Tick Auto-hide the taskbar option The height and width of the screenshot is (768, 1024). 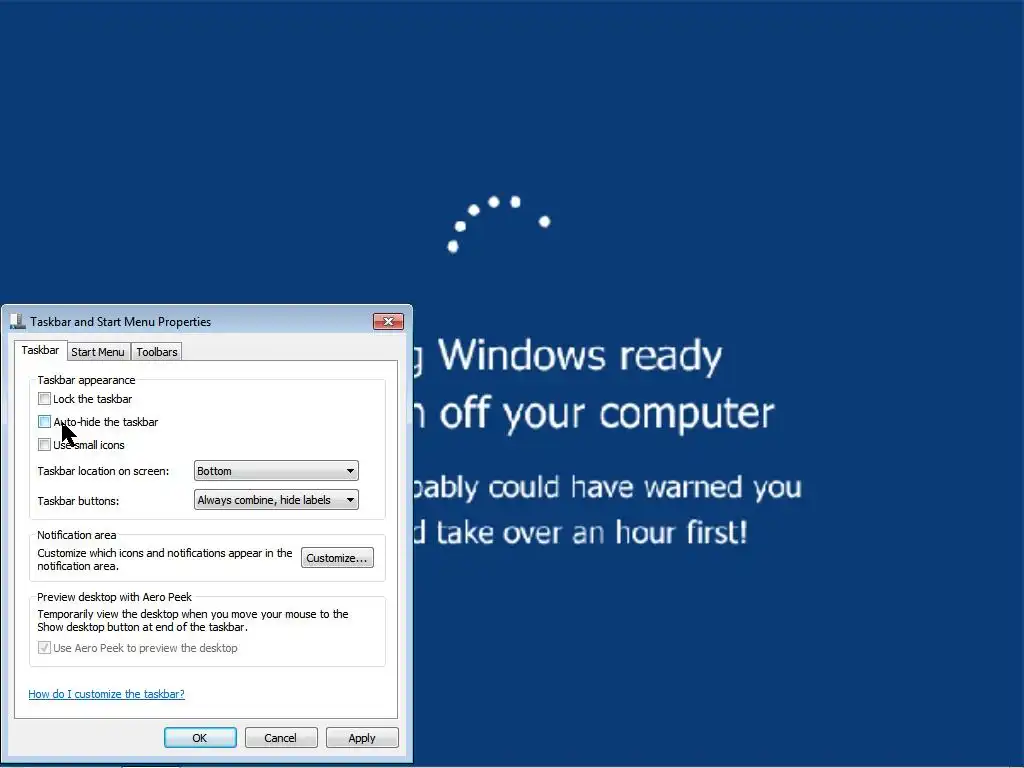click(x=44, y=421)
